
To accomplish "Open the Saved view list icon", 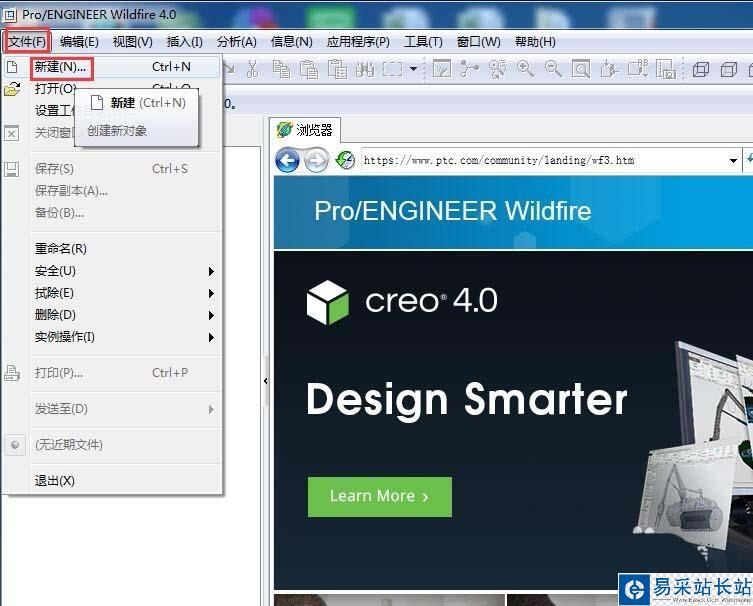I will point(638,69).
